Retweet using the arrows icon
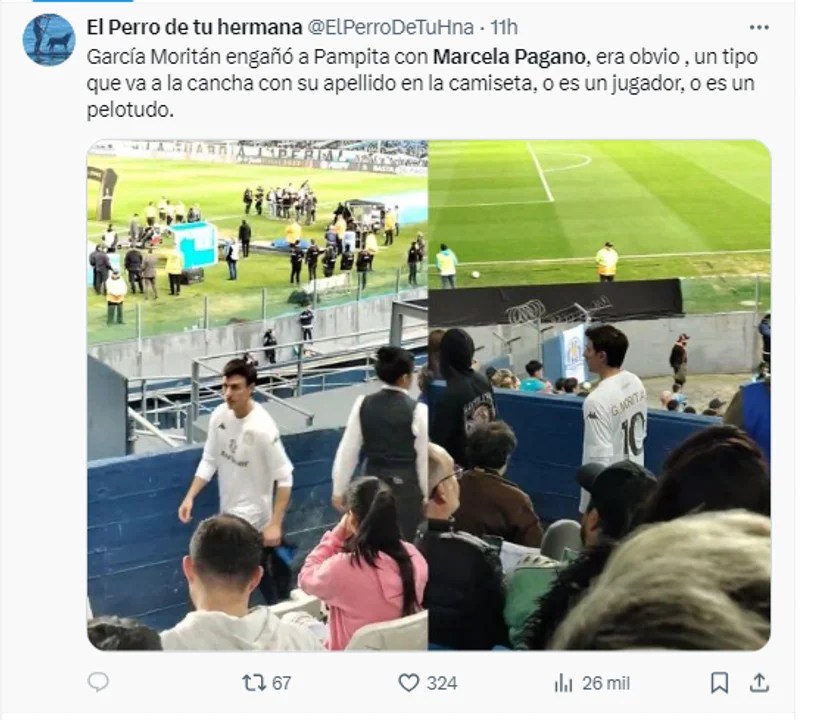The width and height of the screenshot is (833, 720). tap(253, 682)
